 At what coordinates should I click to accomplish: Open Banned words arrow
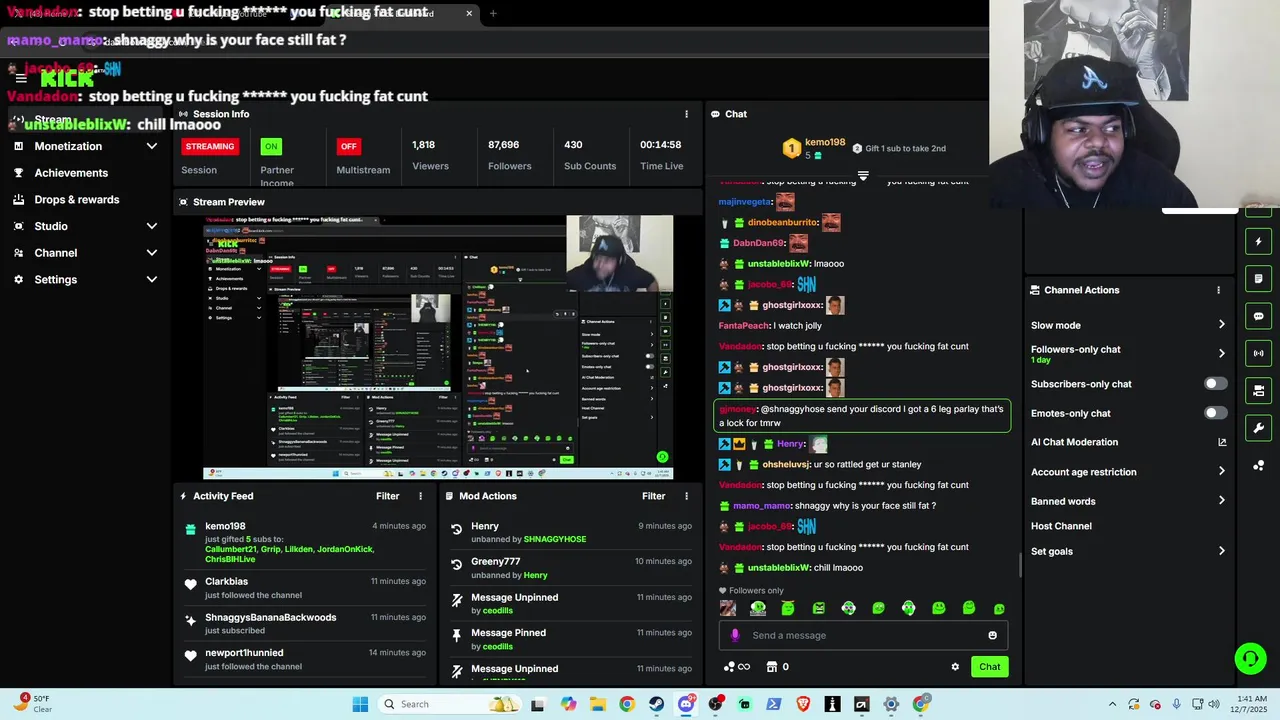point(1221,501)
